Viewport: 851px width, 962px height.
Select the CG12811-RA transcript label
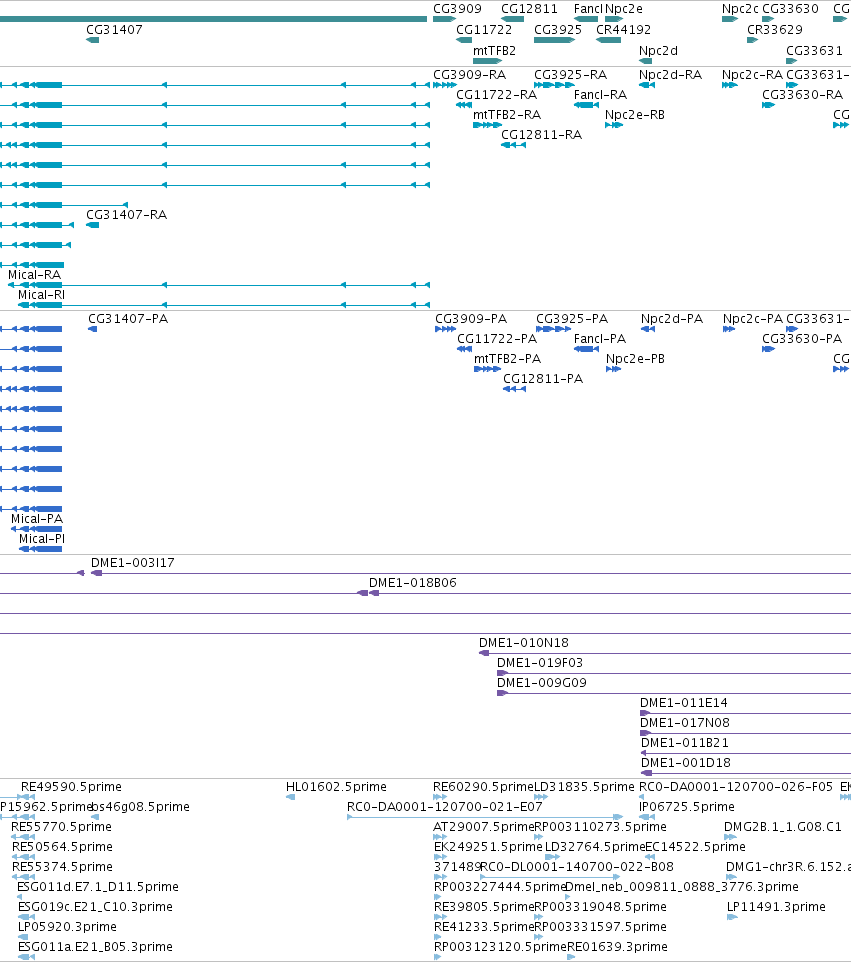[x=541, y=134]
